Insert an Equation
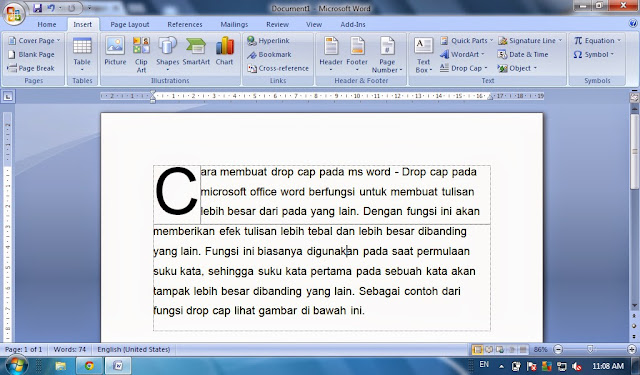Viewport: 640px width, 375px height. (x=597, y=40)
